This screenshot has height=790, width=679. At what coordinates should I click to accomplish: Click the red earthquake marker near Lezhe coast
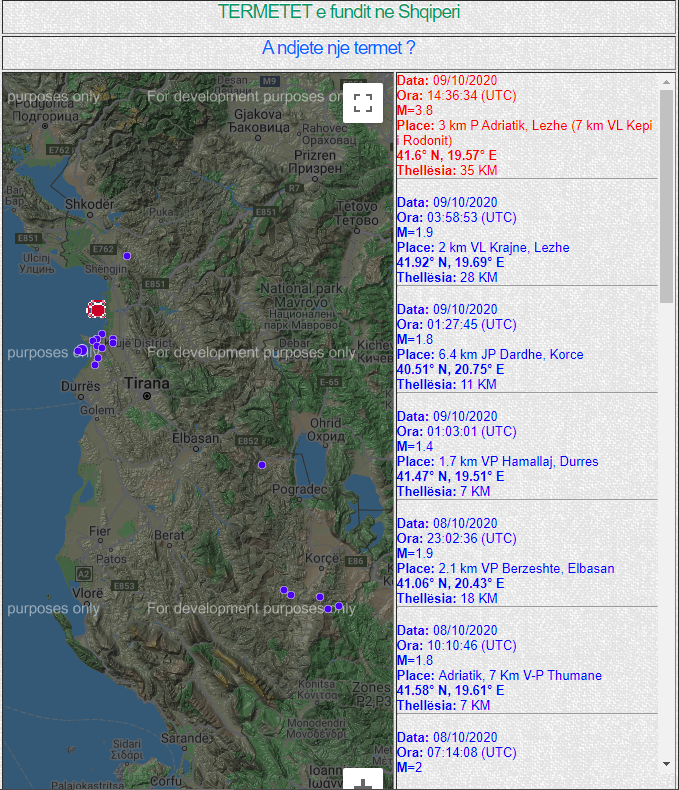[x=97, y=309]
